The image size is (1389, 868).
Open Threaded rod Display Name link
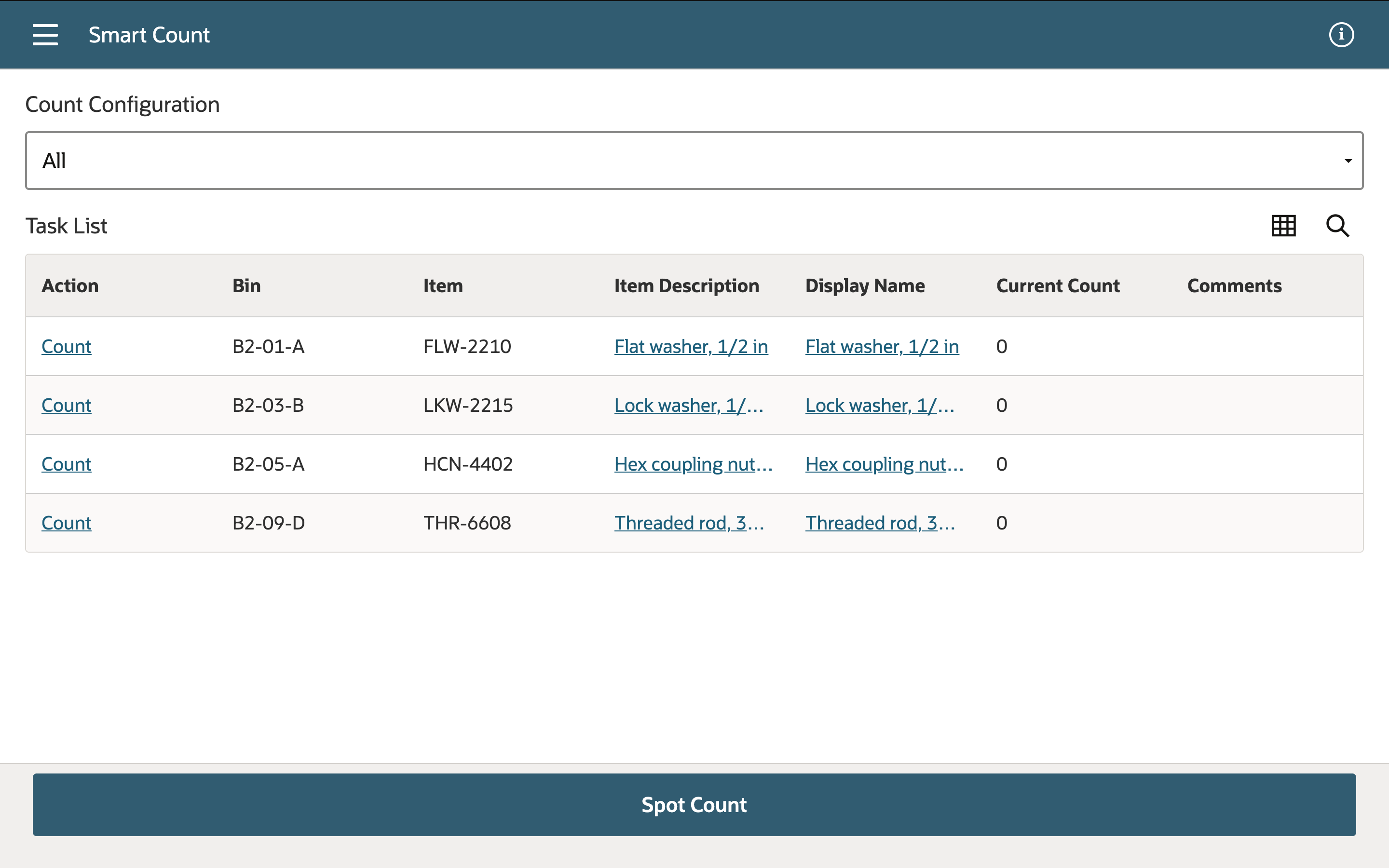(881, 523)
